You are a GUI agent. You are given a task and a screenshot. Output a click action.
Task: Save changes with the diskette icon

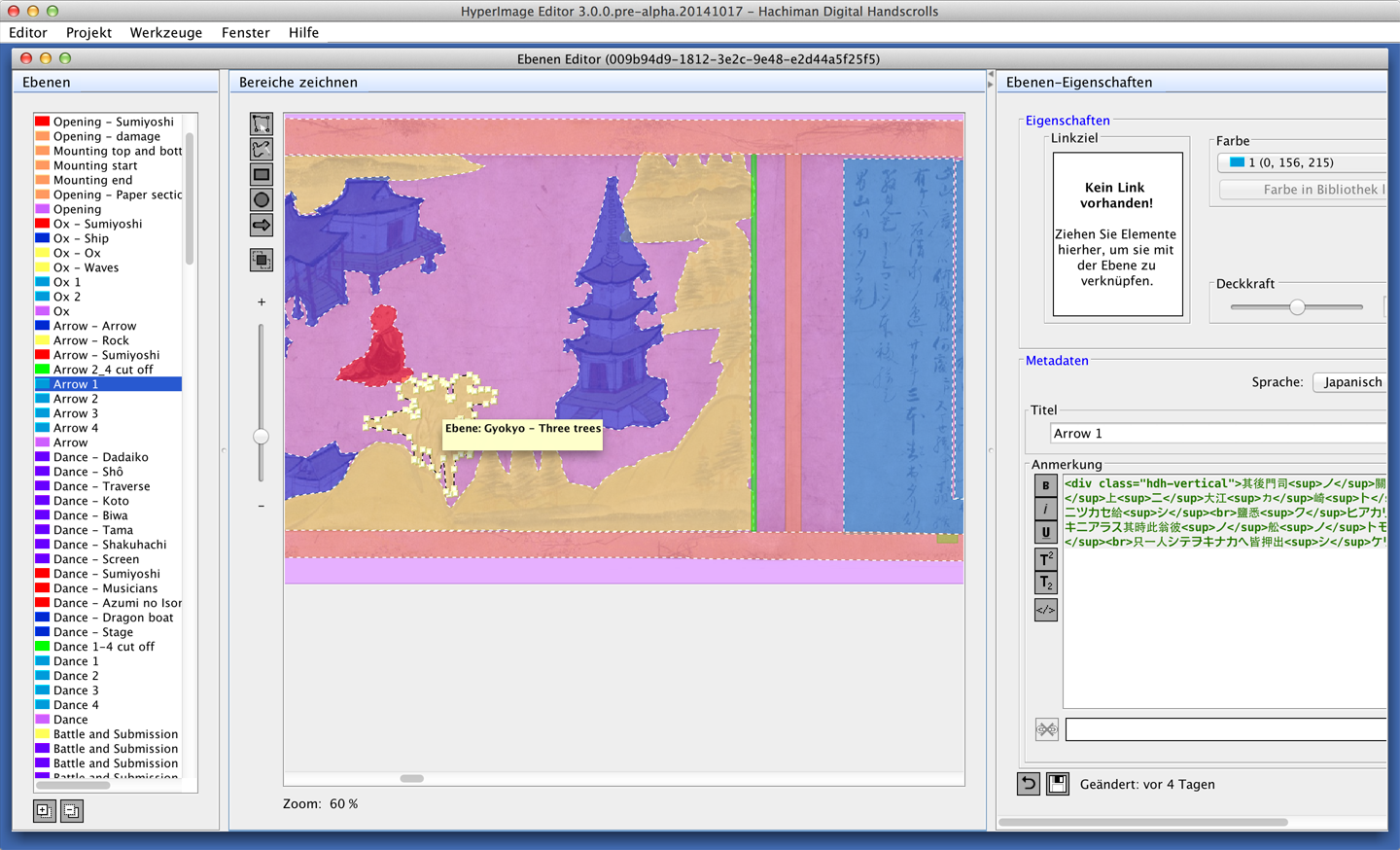[1057, 784]
